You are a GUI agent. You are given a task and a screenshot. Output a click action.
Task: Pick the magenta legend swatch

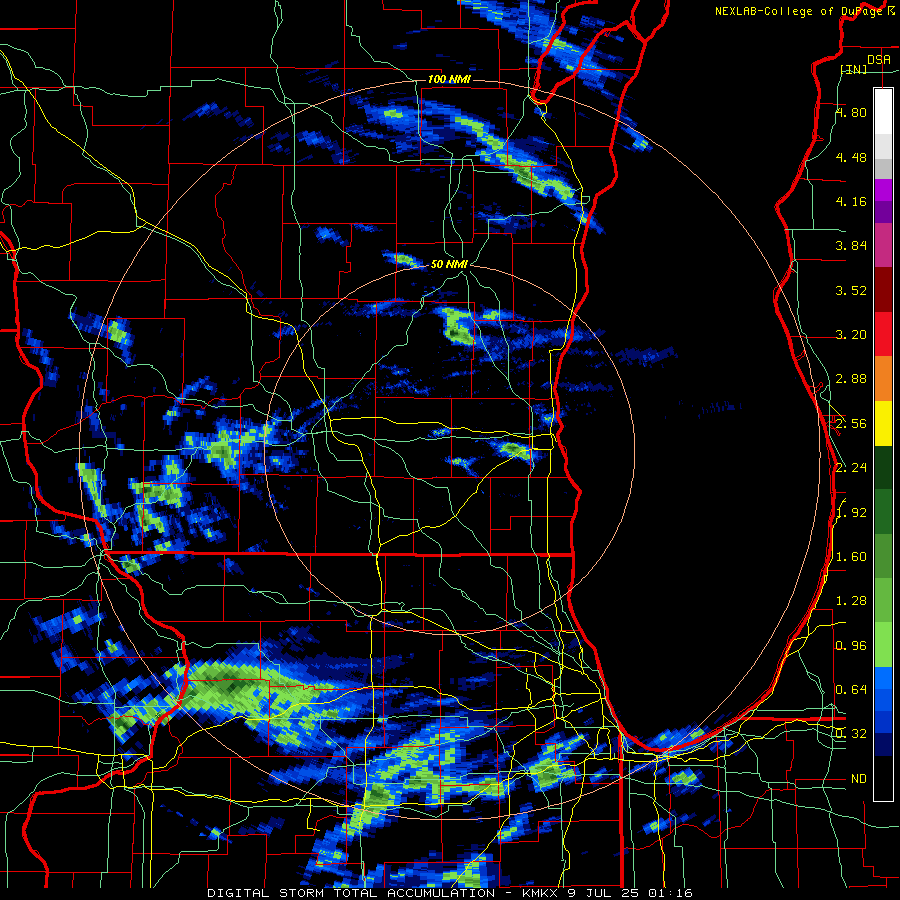coord(883,190)
